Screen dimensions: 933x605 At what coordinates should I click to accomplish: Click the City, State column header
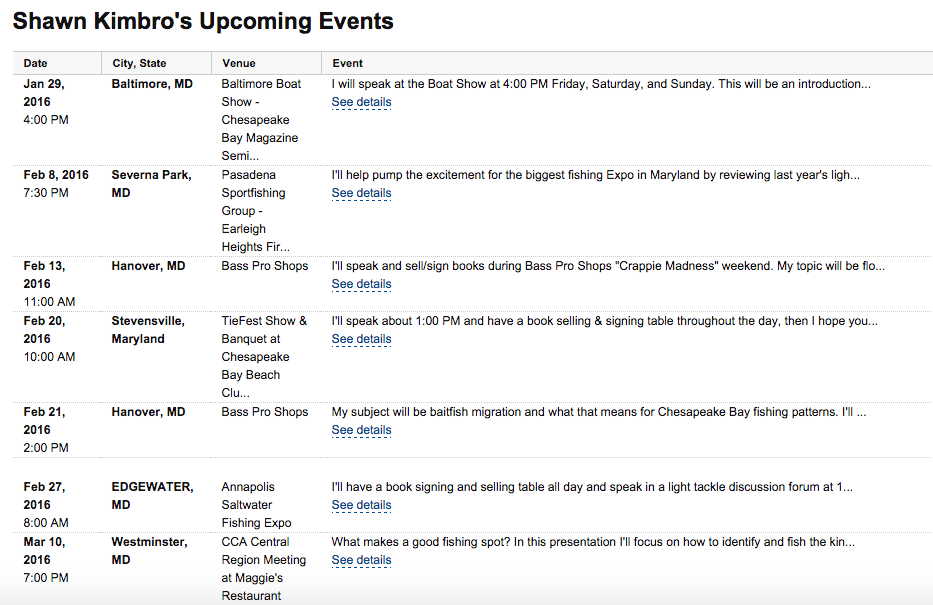139,63
